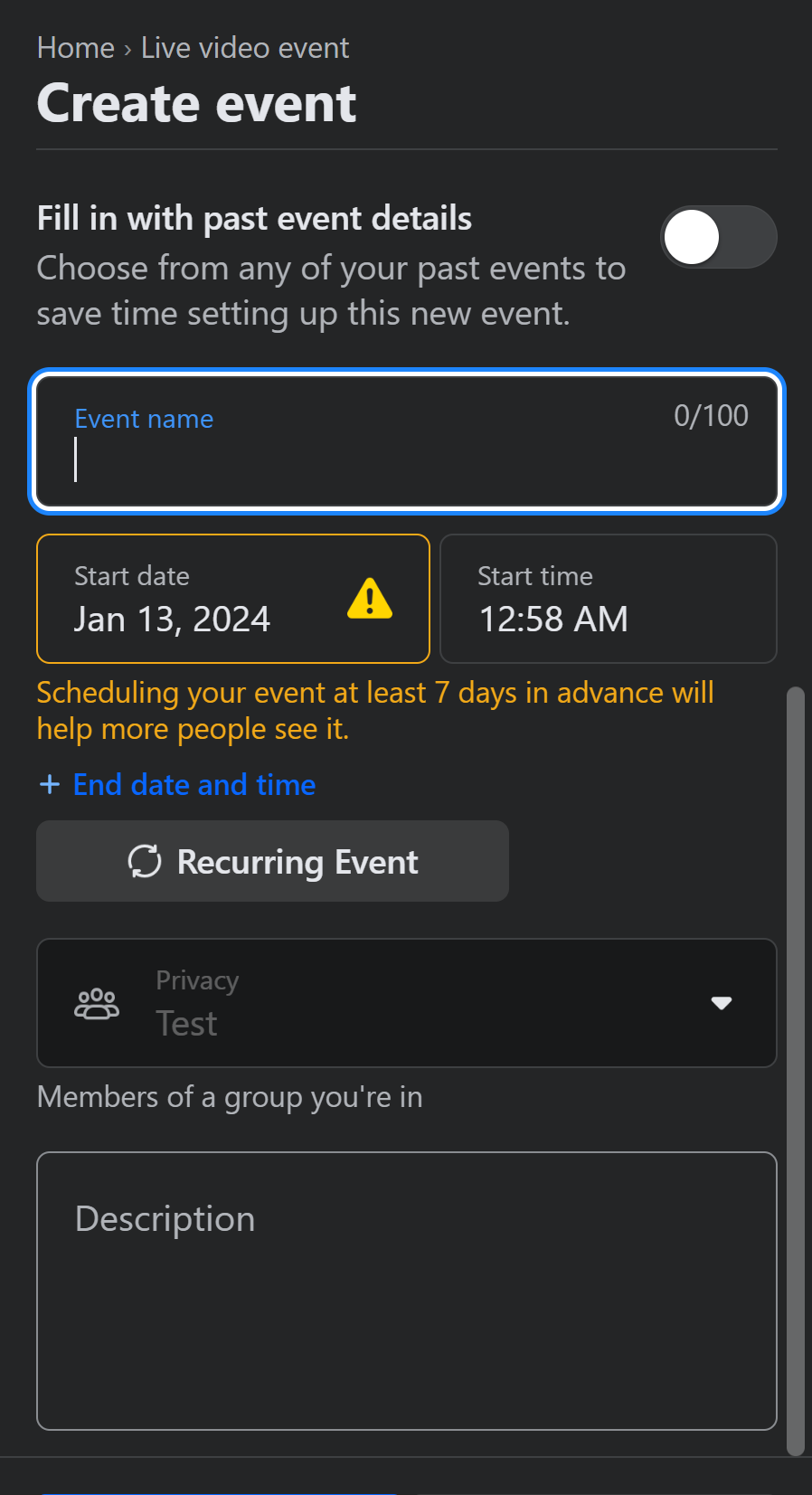Click the warning icon next to Start date
The height and width of the screenshot is (1495, 812).
coord(370,600)
